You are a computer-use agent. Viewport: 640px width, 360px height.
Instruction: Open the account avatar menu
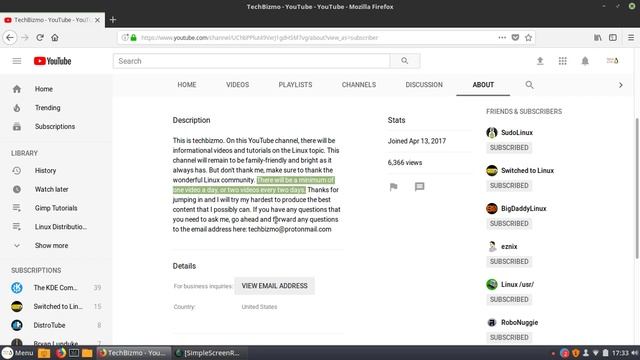(612, 61)
